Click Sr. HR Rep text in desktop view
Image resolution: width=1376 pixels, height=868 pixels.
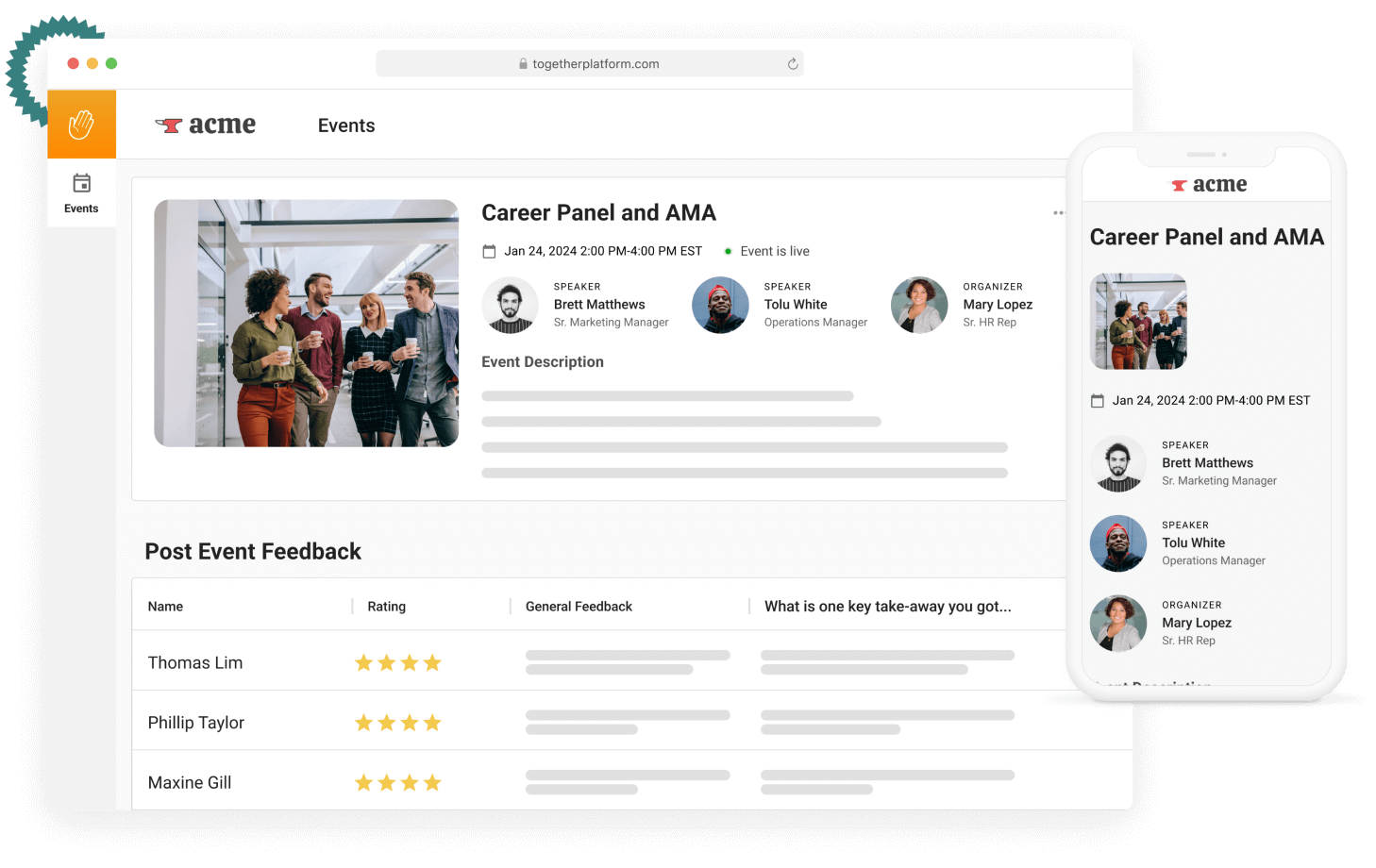tap(990, 323)
